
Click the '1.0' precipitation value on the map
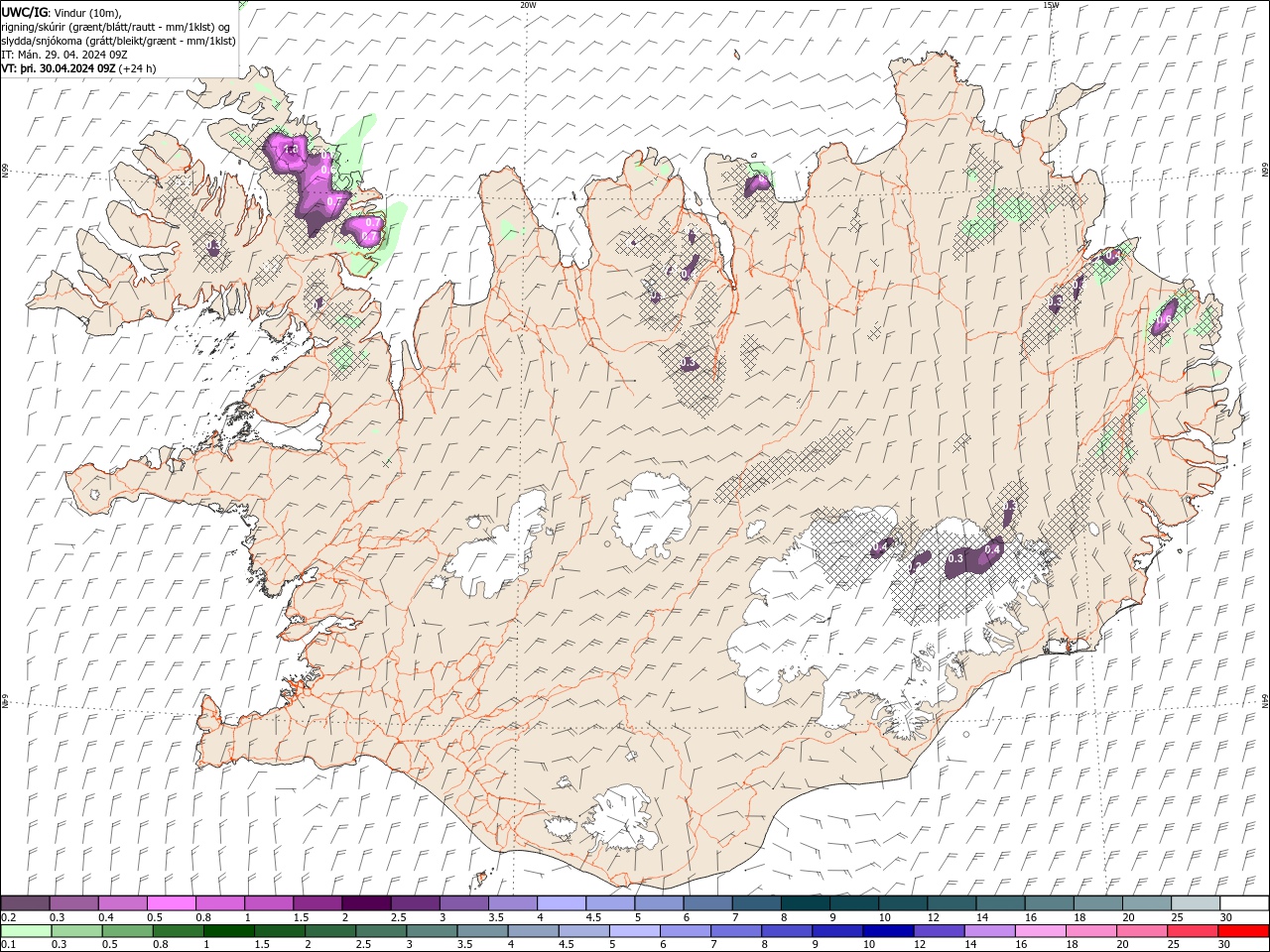(x=291, y=150)
